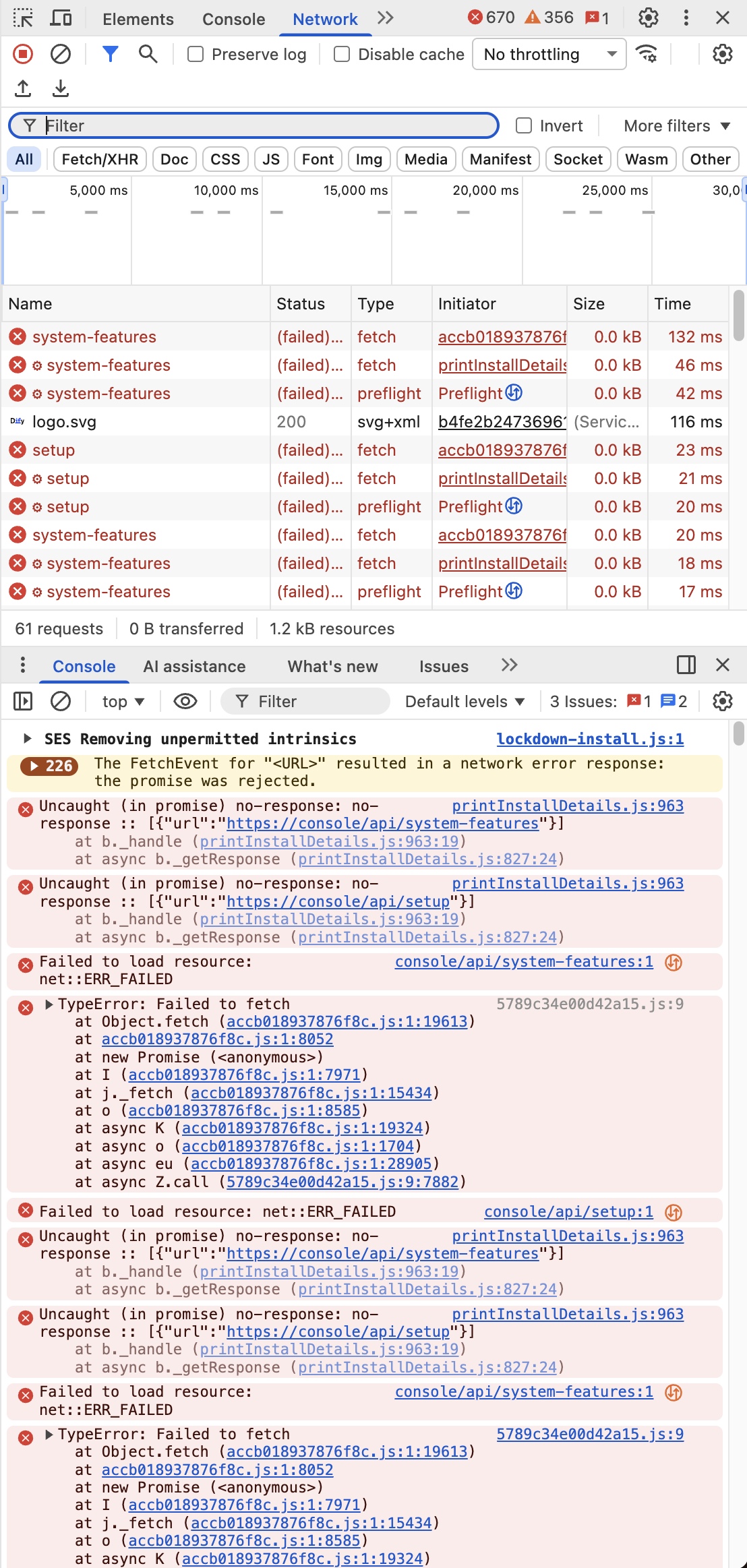The height and width of the screenshot is (1568, 747).
Task: Click the 1 issue badge in top bar
Action: pyautogui.click(x=597, y=18)
